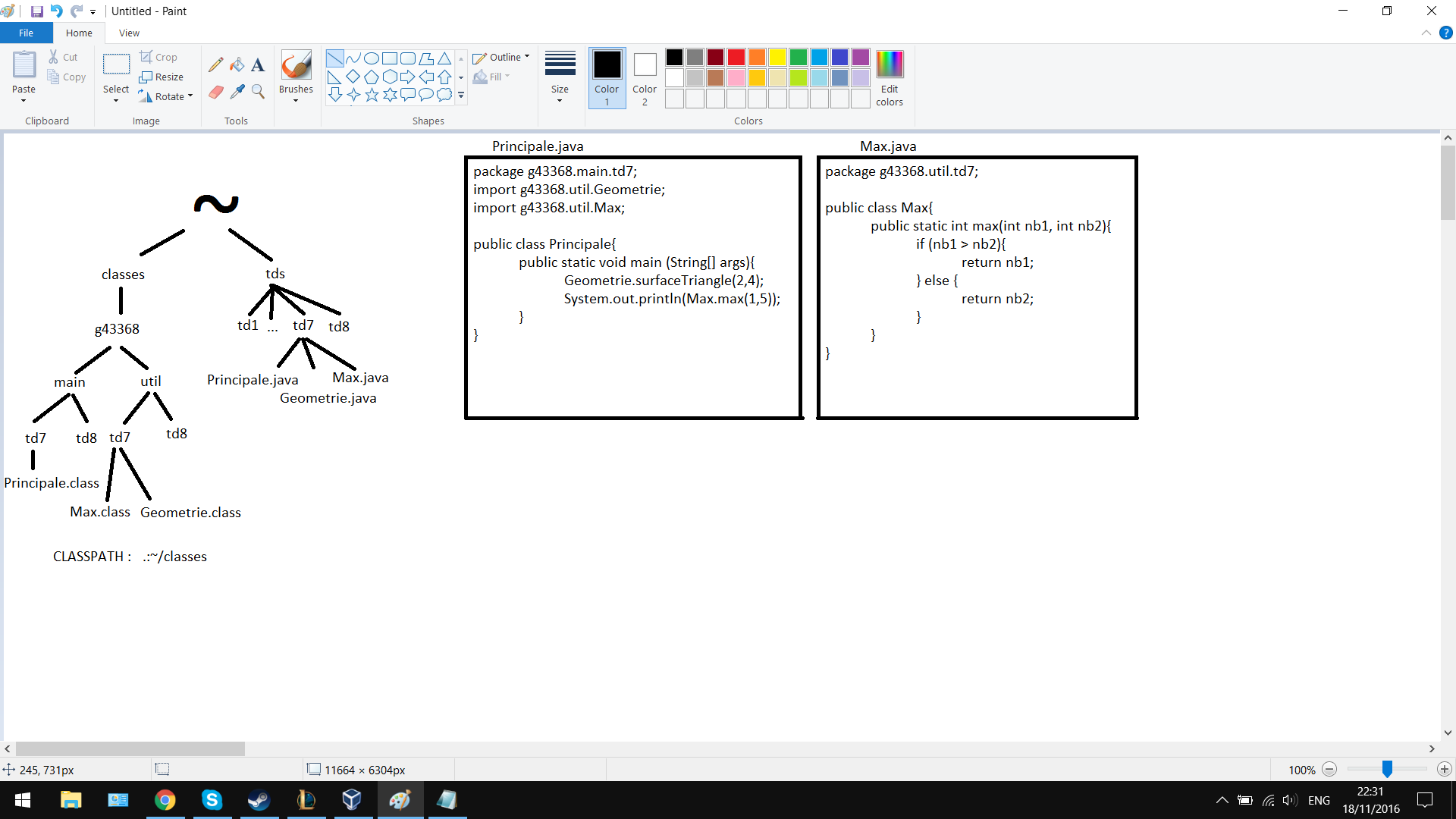Select the Pencil tool
The width and height of the screenshot is (1456, 819).
[216, 64]
